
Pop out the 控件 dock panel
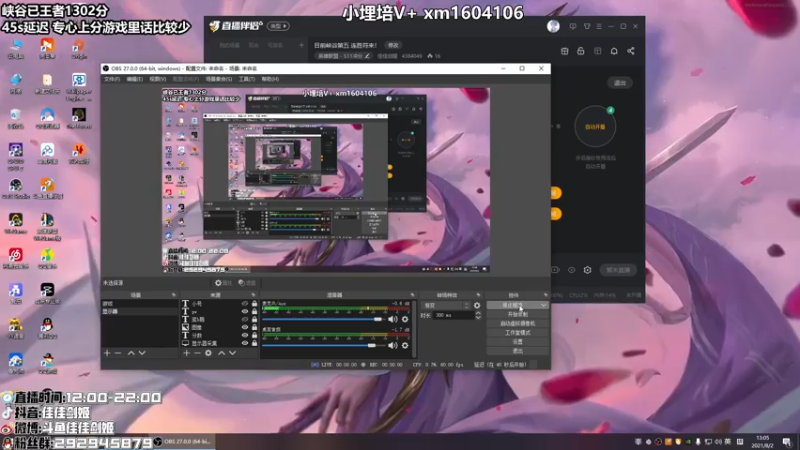(545, 295)
